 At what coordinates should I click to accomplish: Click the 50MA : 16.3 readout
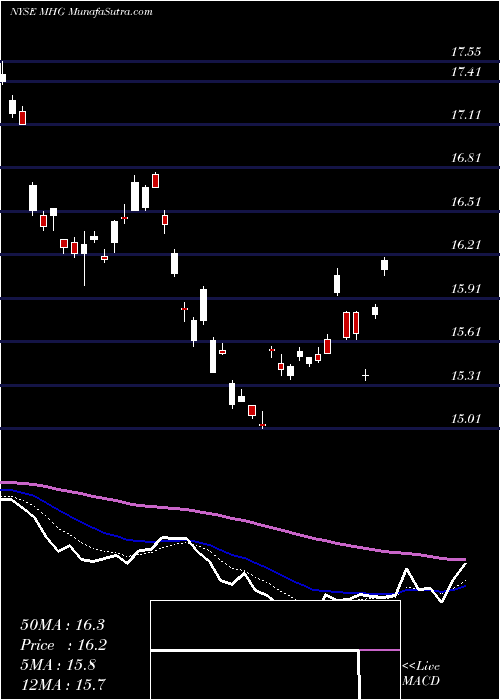[62, 625]
